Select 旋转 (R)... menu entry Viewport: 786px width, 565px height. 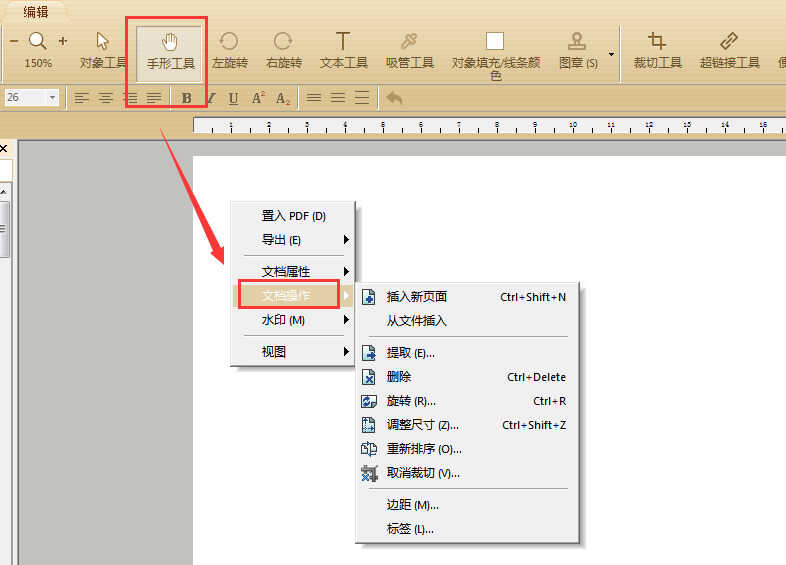tap(467, 401)
